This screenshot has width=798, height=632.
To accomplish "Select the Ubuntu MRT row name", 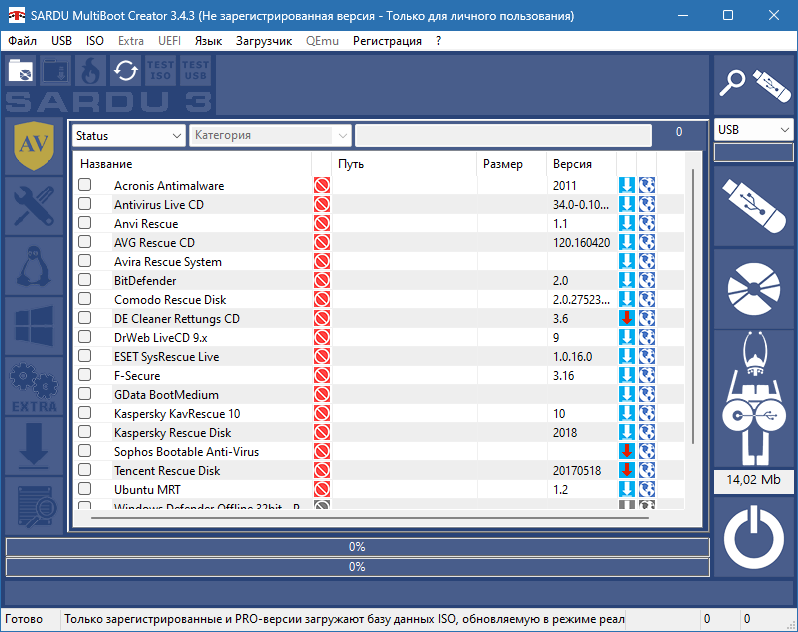I will pyautogui.click(x=147, y=490).
